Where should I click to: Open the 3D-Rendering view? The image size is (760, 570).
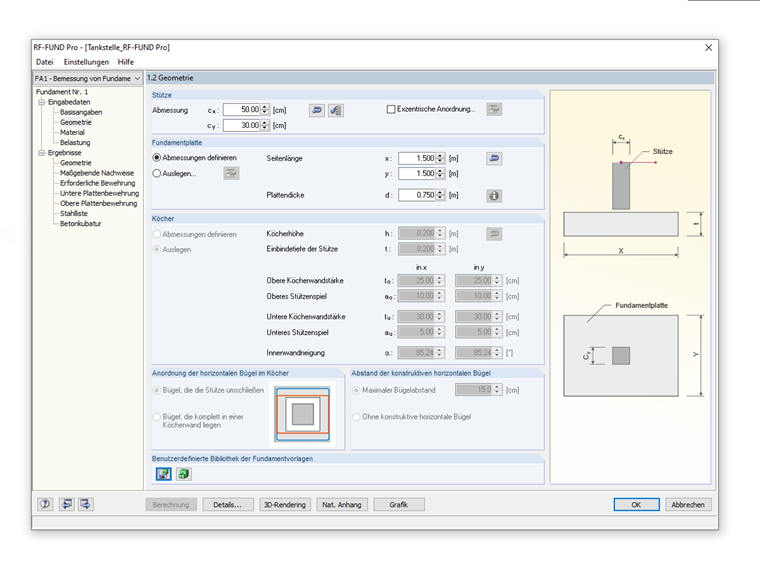pos(285,505)
